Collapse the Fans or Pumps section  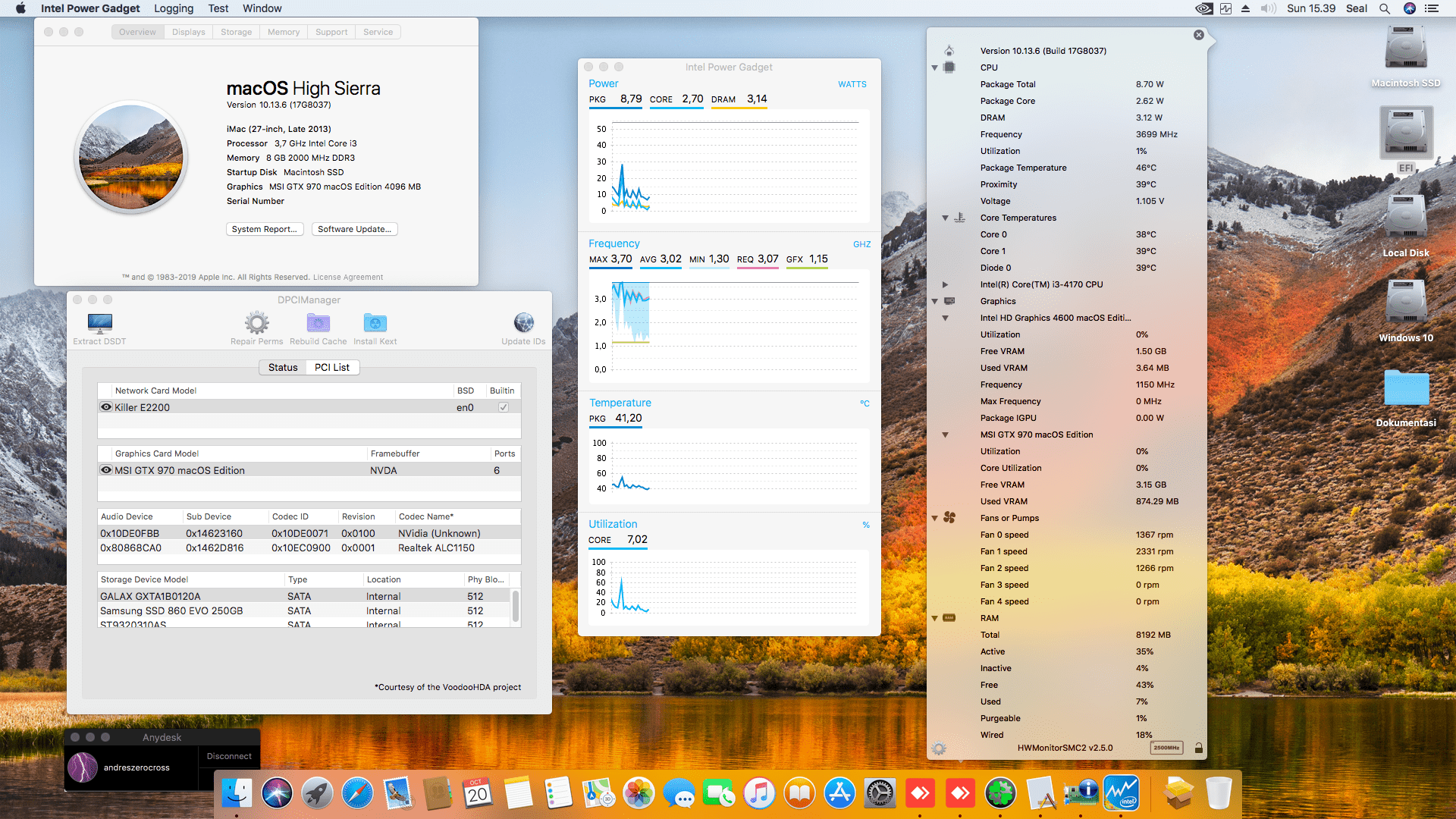pyautogui.click(x=934, y=518)
